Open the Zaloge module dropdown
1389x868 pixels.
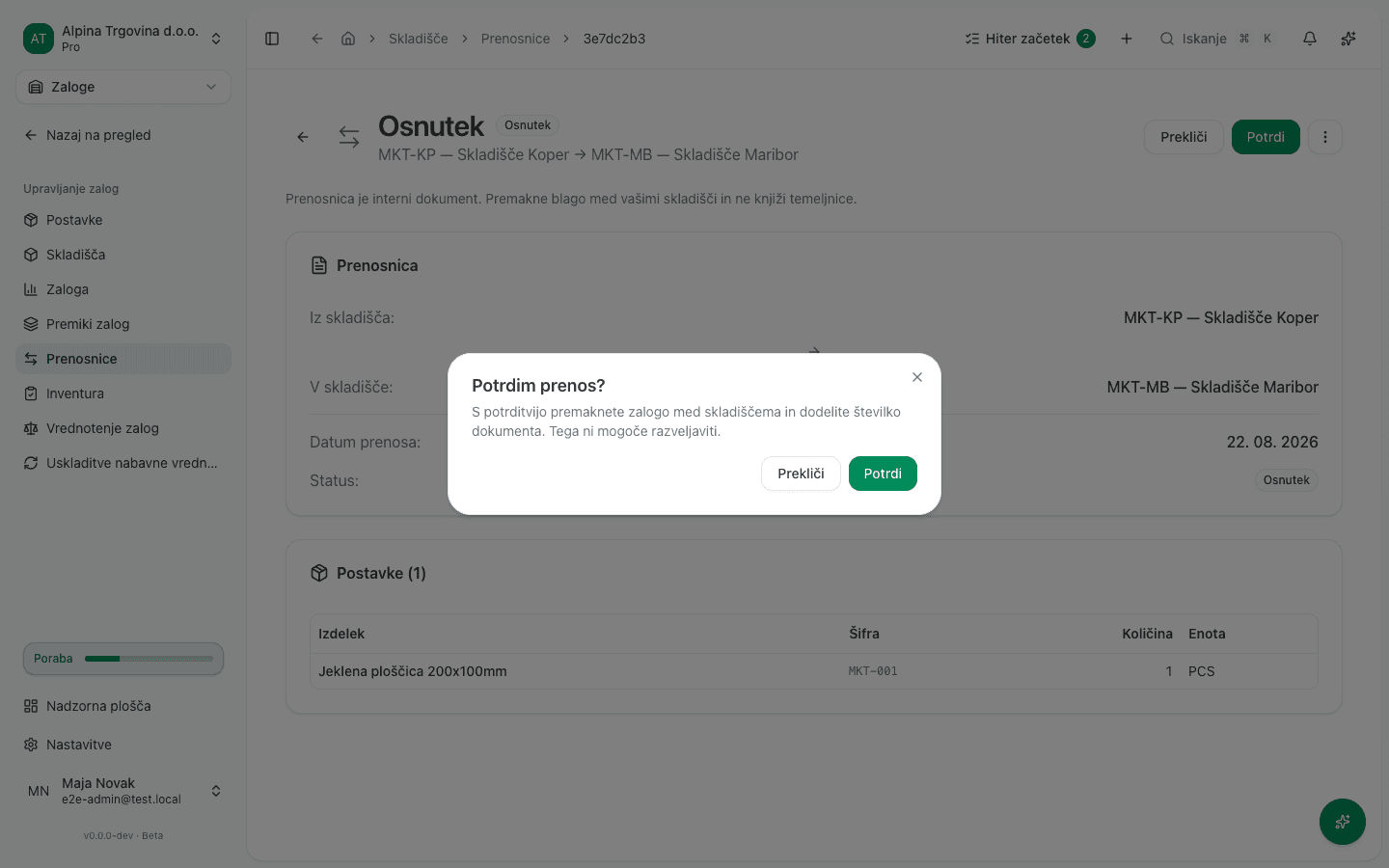point(123,87)
